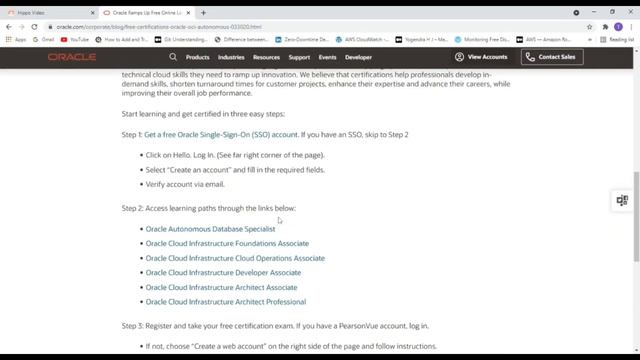
Task: Open the Events menu
Action: pyautogui.click(x=327, y=58)
